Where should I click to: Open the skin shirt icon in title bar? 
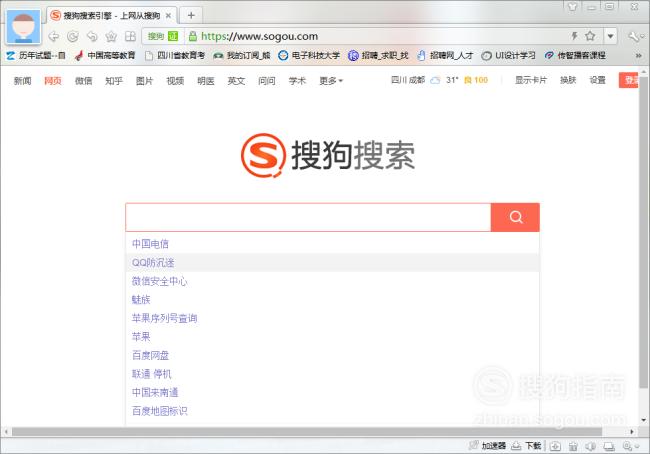572,7
